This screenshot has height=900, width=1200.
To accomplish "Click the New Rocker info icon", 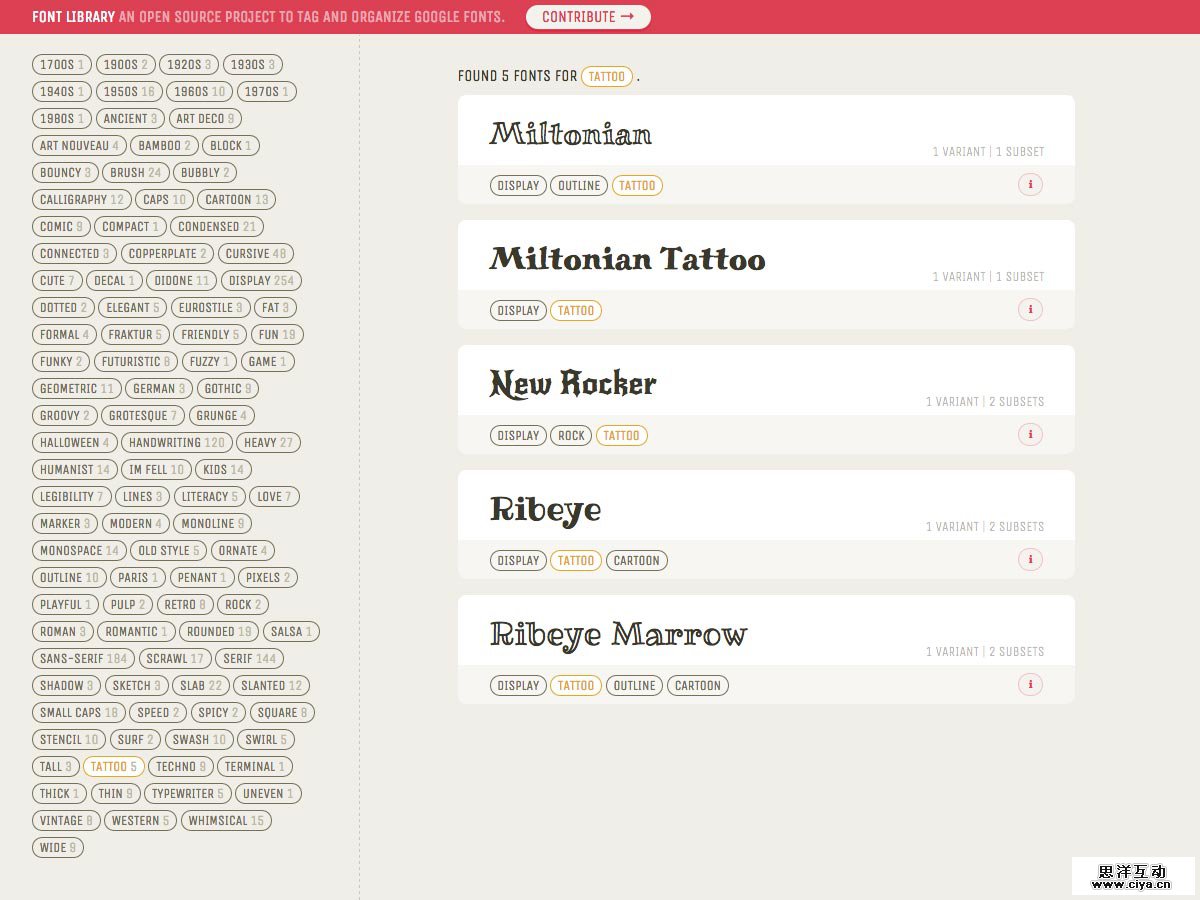I will point(1030,435).
